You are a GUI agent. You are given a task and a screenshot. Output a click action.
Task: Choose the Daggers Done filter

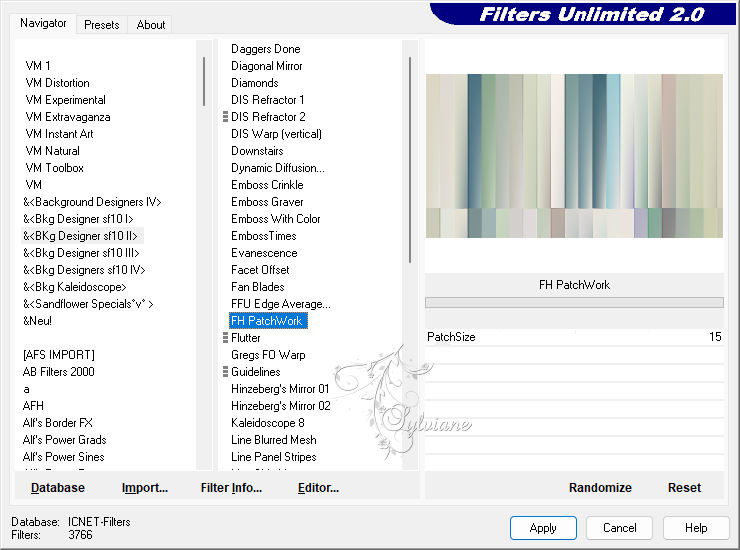coord(266,49)
